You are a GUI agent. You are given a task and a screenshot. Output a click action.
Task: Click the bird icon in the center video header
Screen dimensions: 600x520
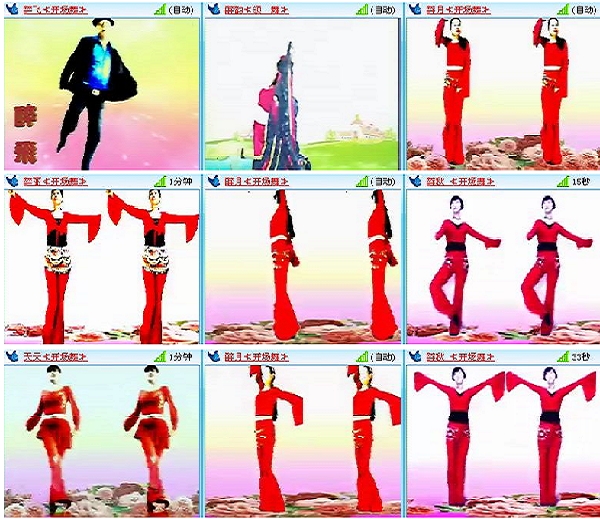(213, 181)
